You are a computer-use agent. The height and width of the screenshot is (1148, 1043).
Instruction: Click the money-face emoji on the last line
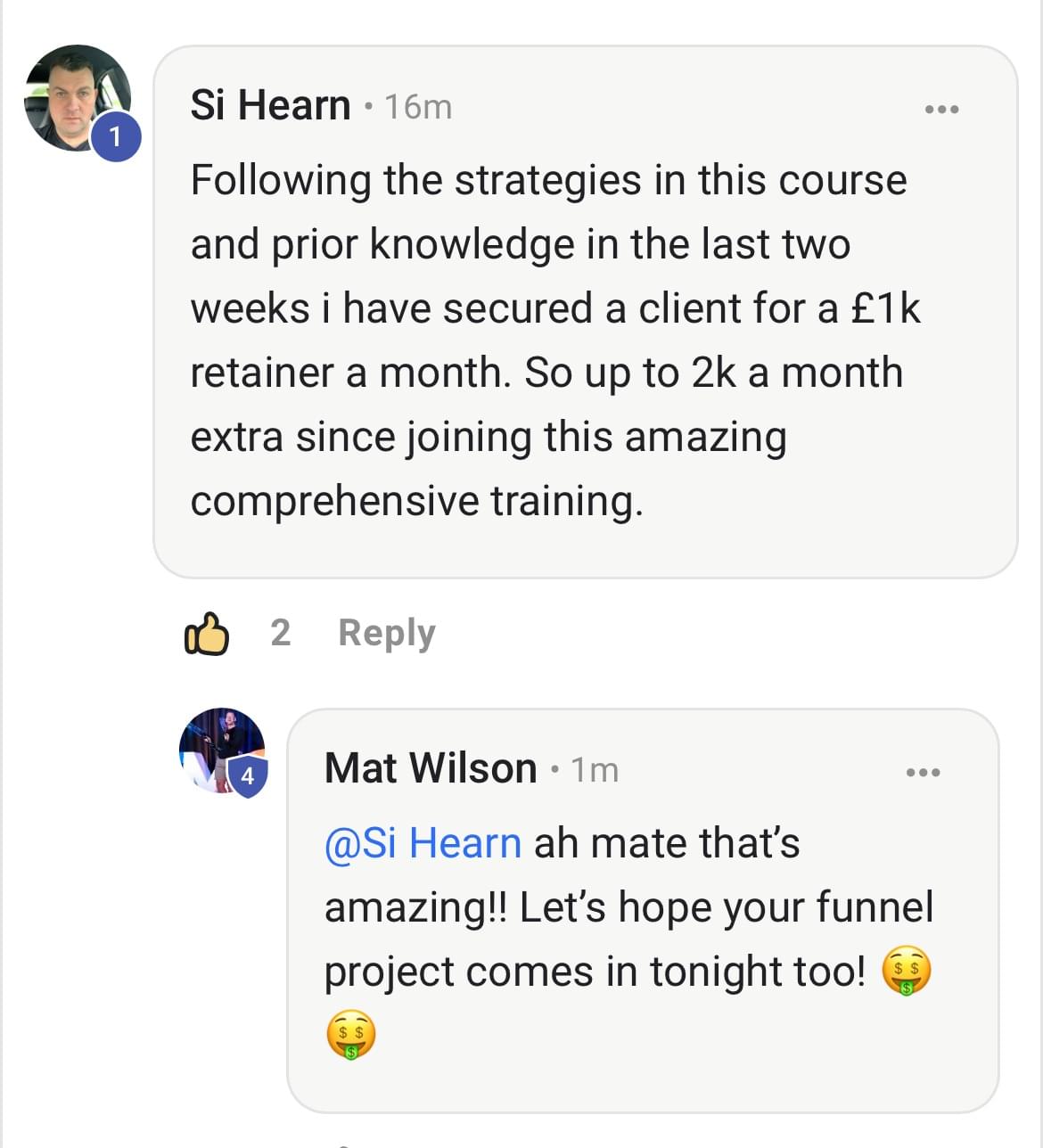click(350, 1034)
